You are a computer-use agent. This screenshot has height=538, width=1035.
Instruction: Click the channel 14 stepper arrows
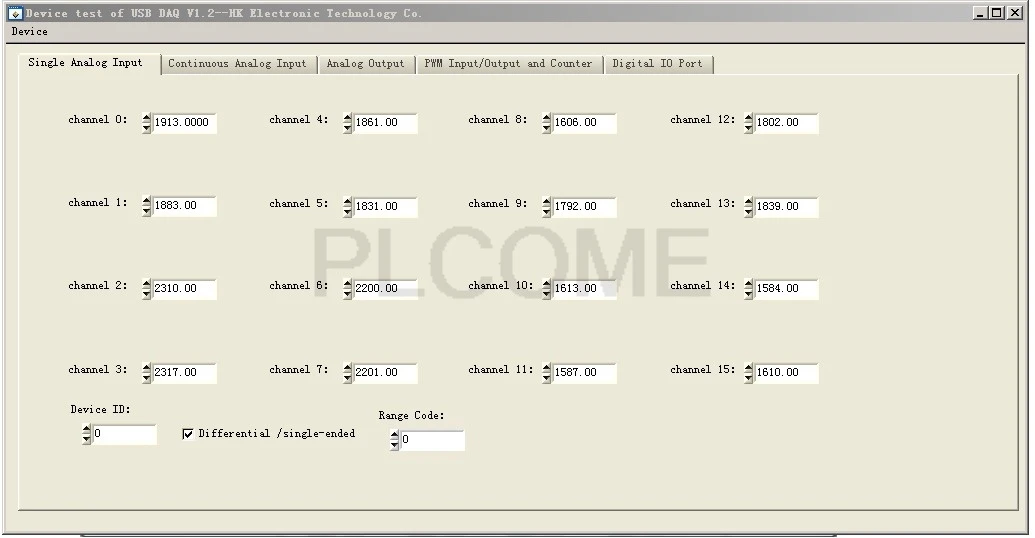click(749, 288)
